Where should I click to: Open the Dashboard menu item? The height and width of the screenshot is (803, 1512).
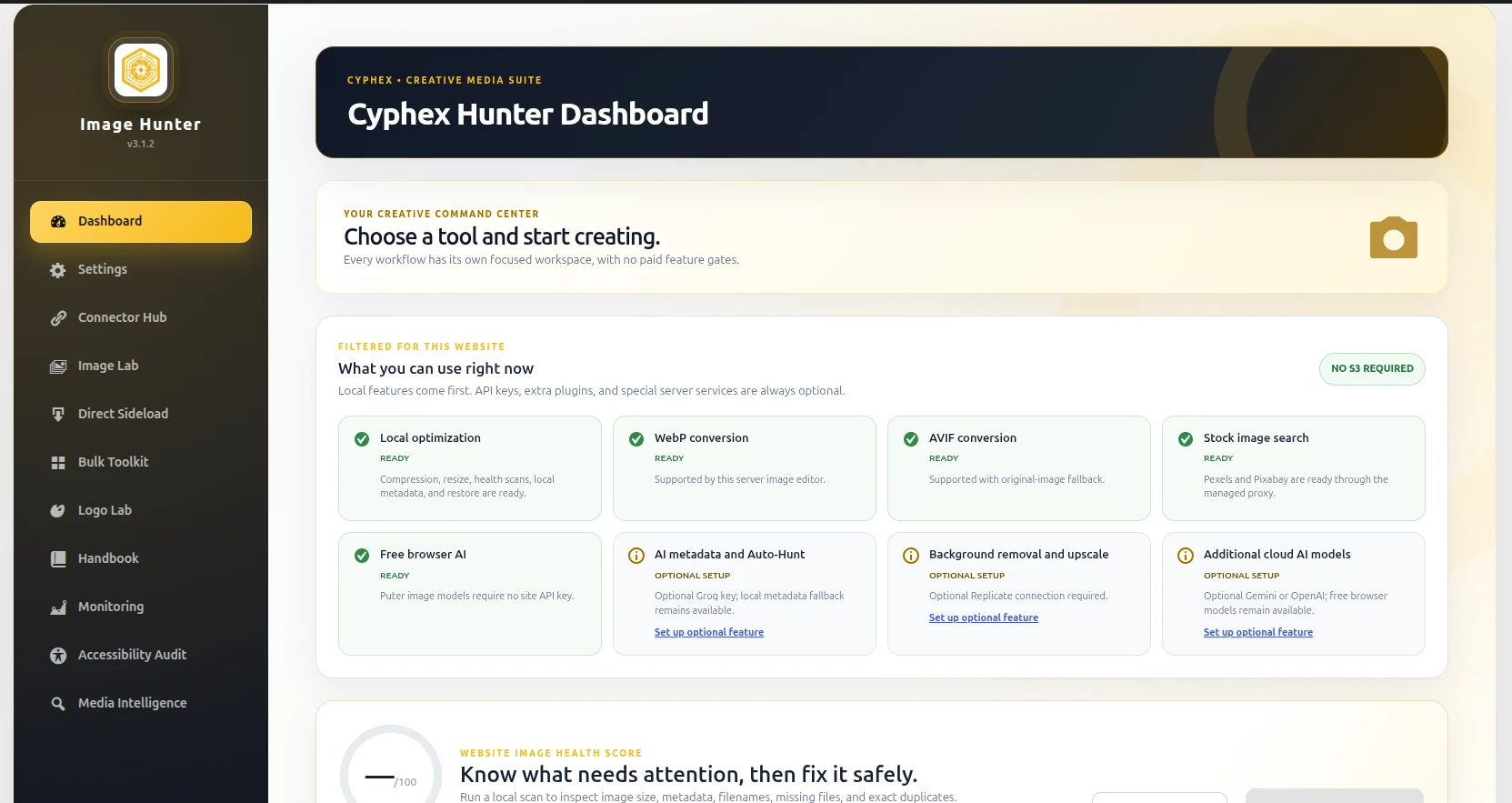pyautogui.click(x=141, y=222)
